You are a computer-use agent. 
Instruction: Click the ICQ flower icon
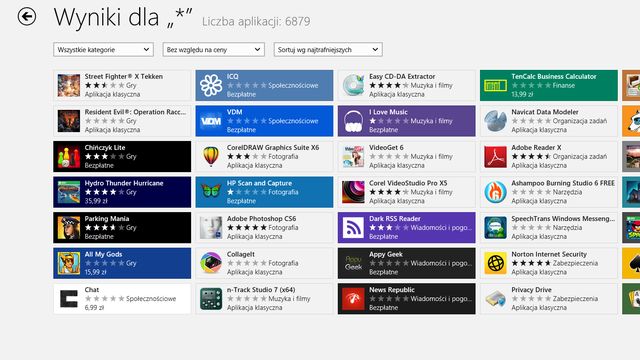click(211, 85)
